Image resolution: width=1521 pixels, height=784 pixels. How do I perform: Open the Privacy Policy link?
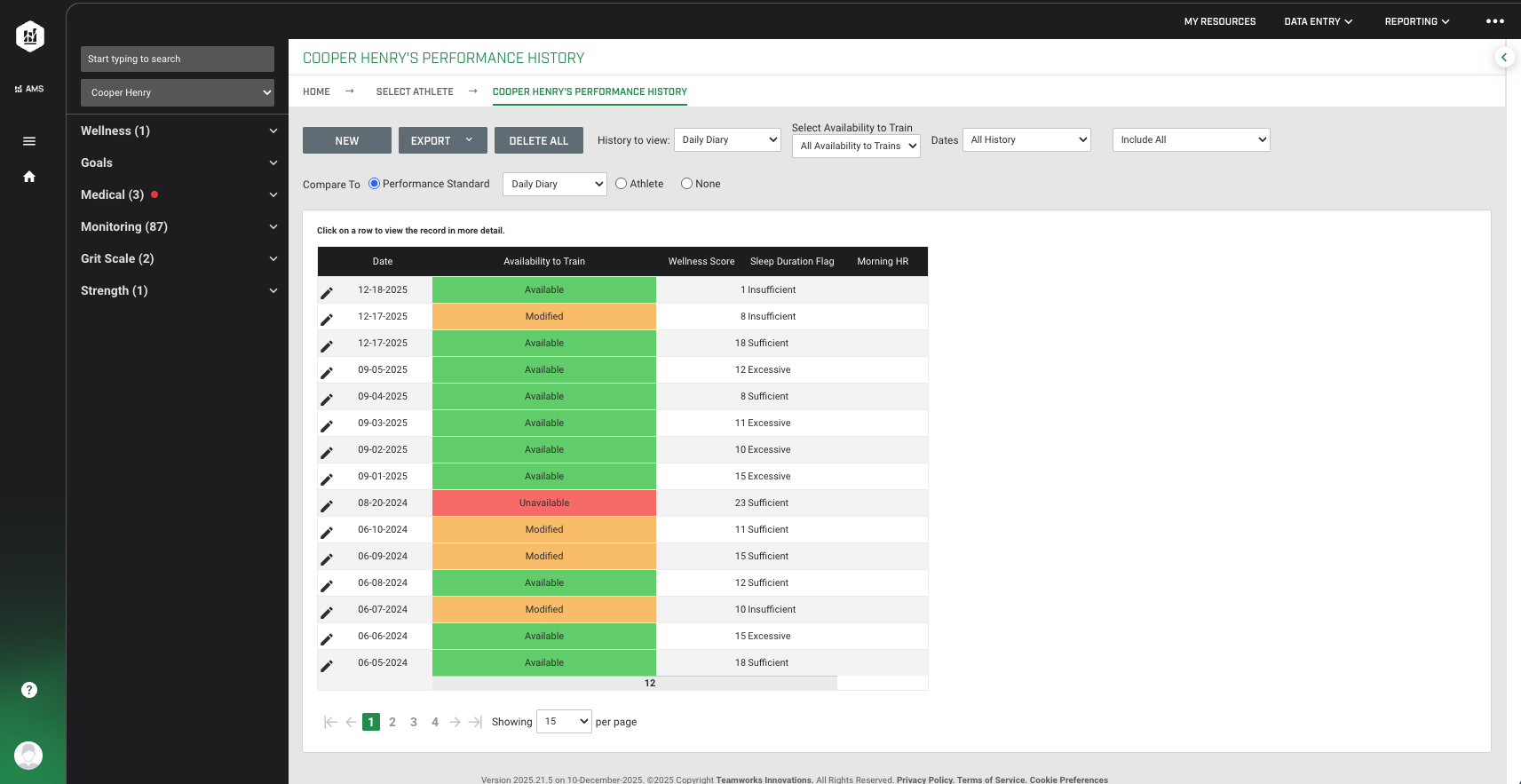pos(924,780)
